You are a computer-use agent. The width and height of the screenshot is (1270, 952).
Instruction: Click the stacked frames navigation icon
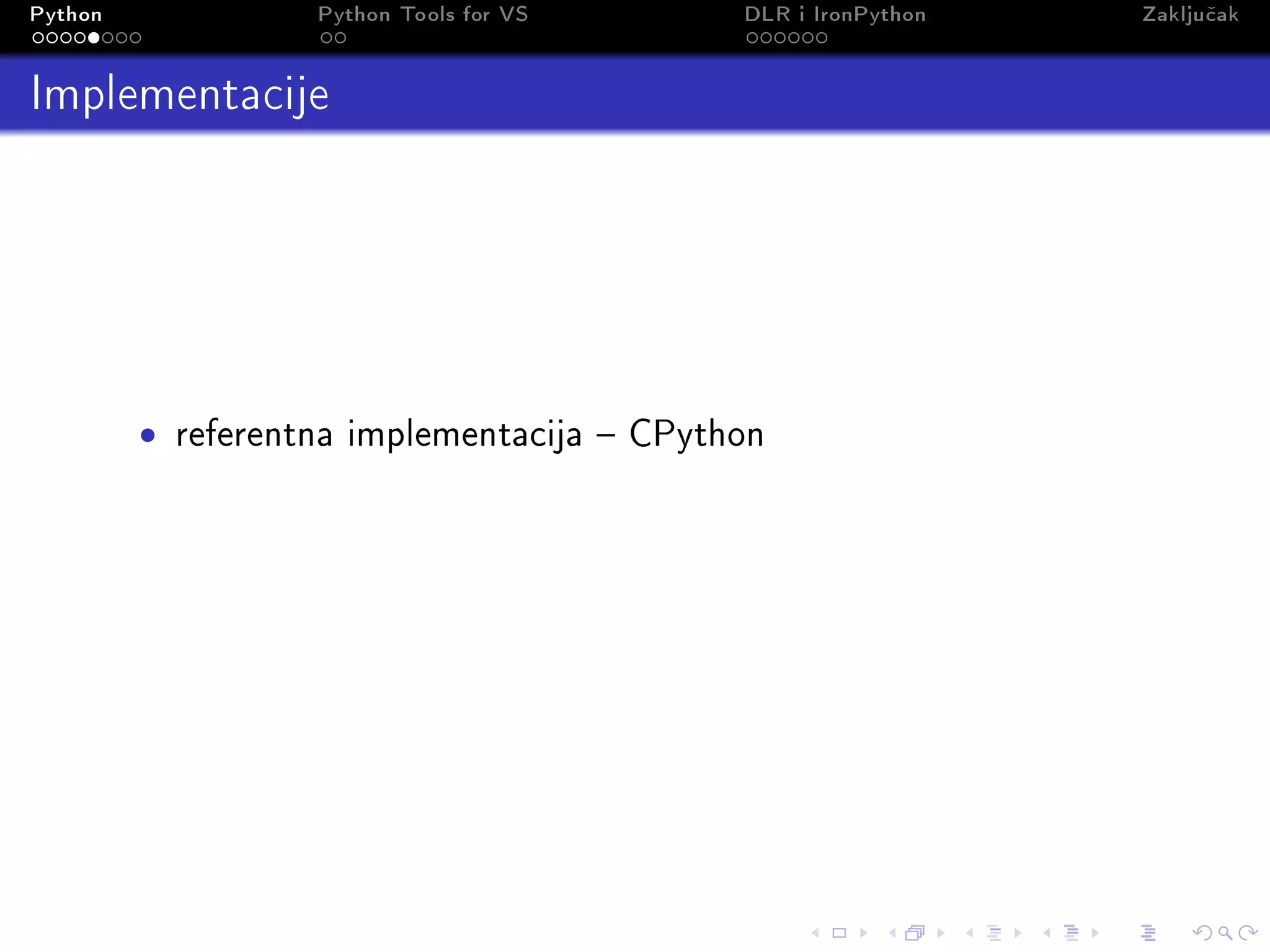pyautogui.click(x=915, y=933)
